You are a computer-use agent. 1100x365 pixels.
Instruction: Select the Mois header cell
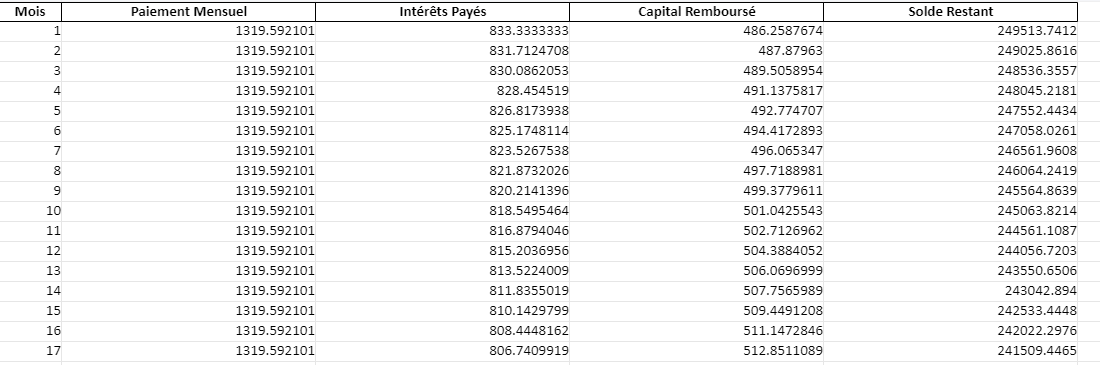pyautogui.click(x=31, y=12)
